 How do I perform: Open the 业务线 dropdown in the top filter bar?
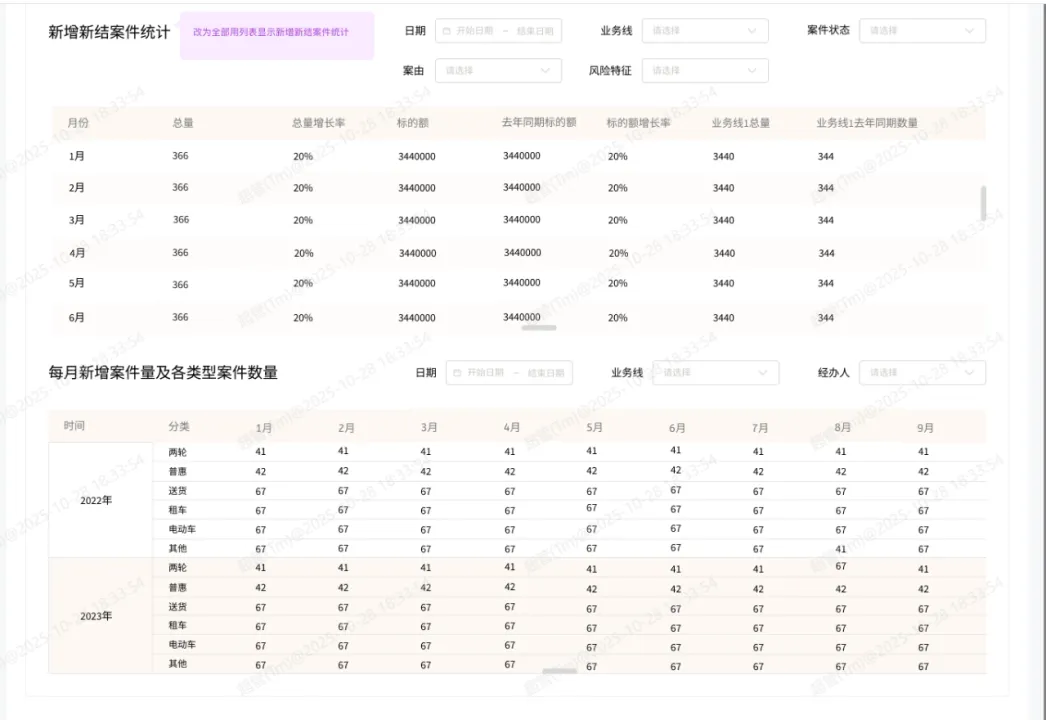pyautogui.click(x=704, y=31)
